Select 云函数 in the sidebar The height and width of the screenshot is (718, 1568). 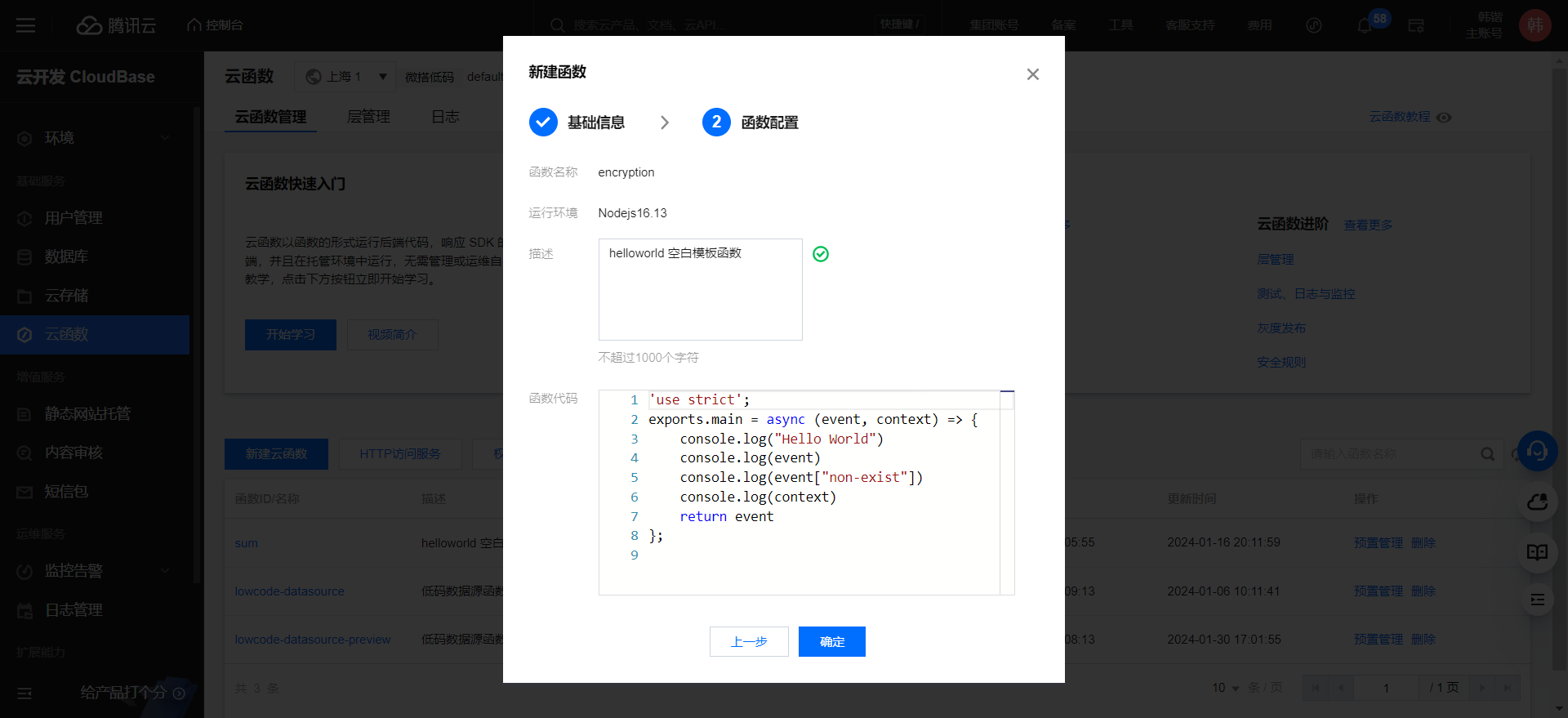pyautogui.click(x=95, y=335)
